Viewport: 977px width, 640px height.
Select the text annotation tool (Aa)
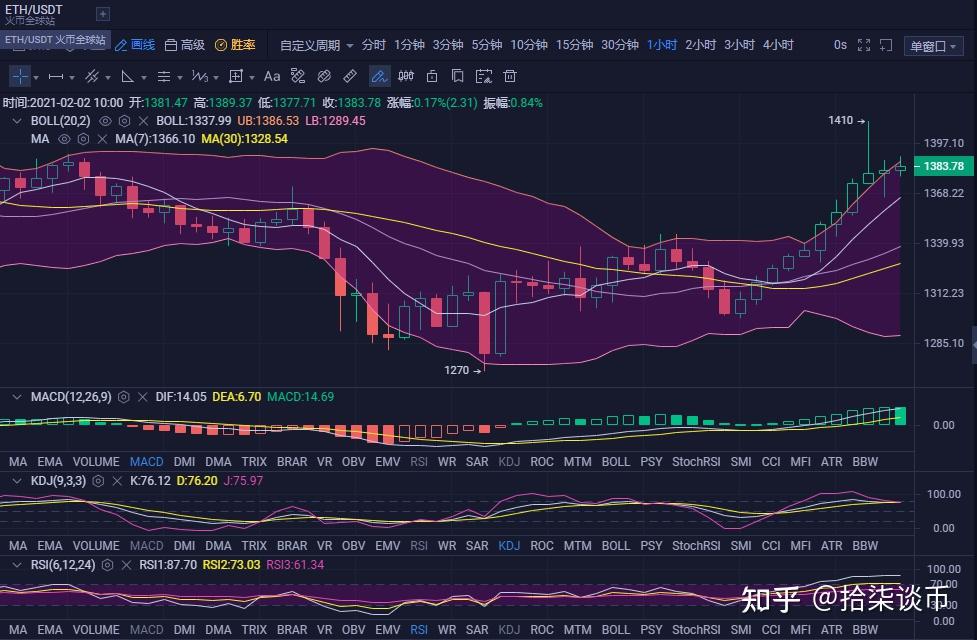(x=272, y=76)
